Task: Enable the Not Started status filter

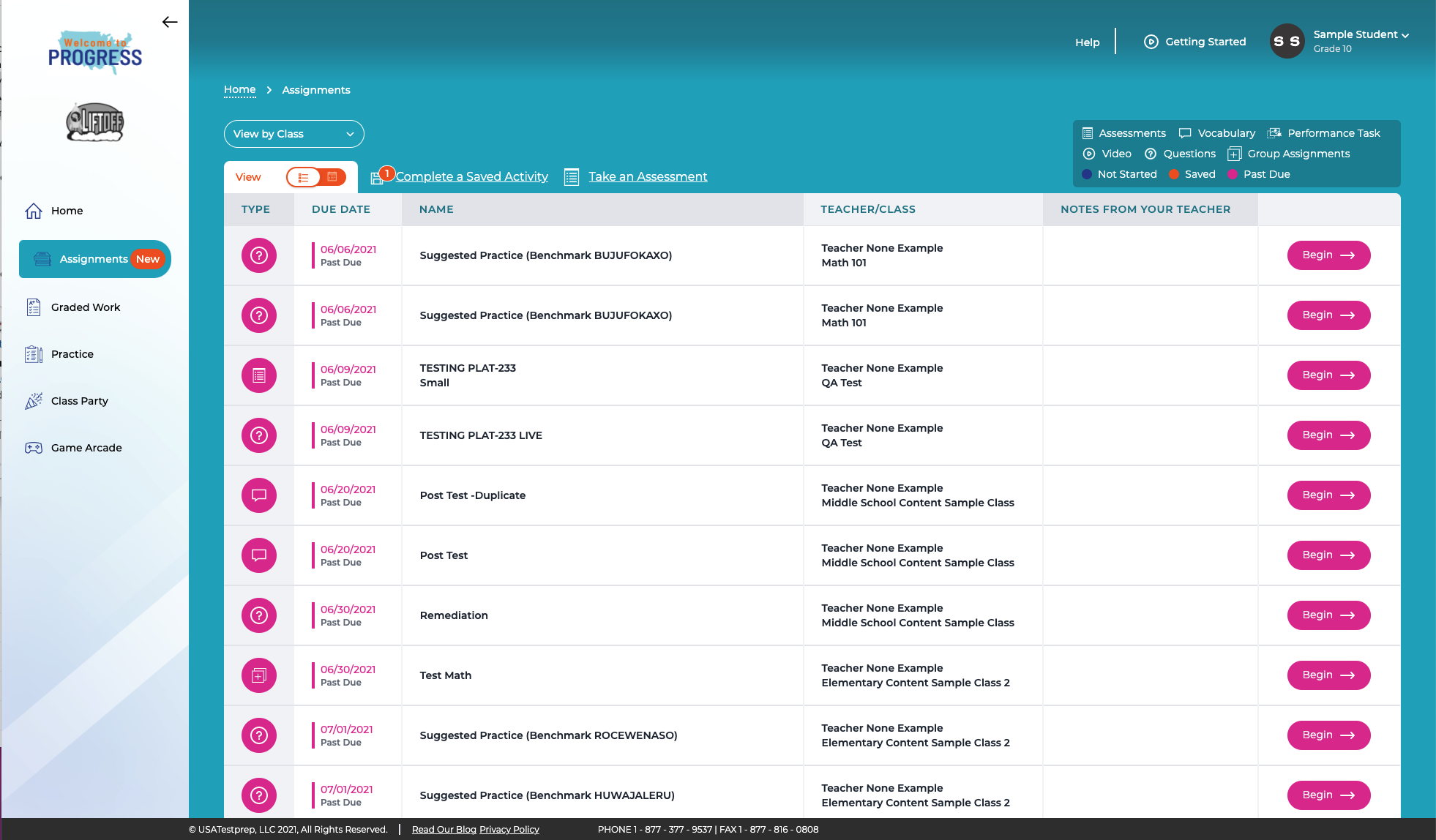Action: [1086, 174]
